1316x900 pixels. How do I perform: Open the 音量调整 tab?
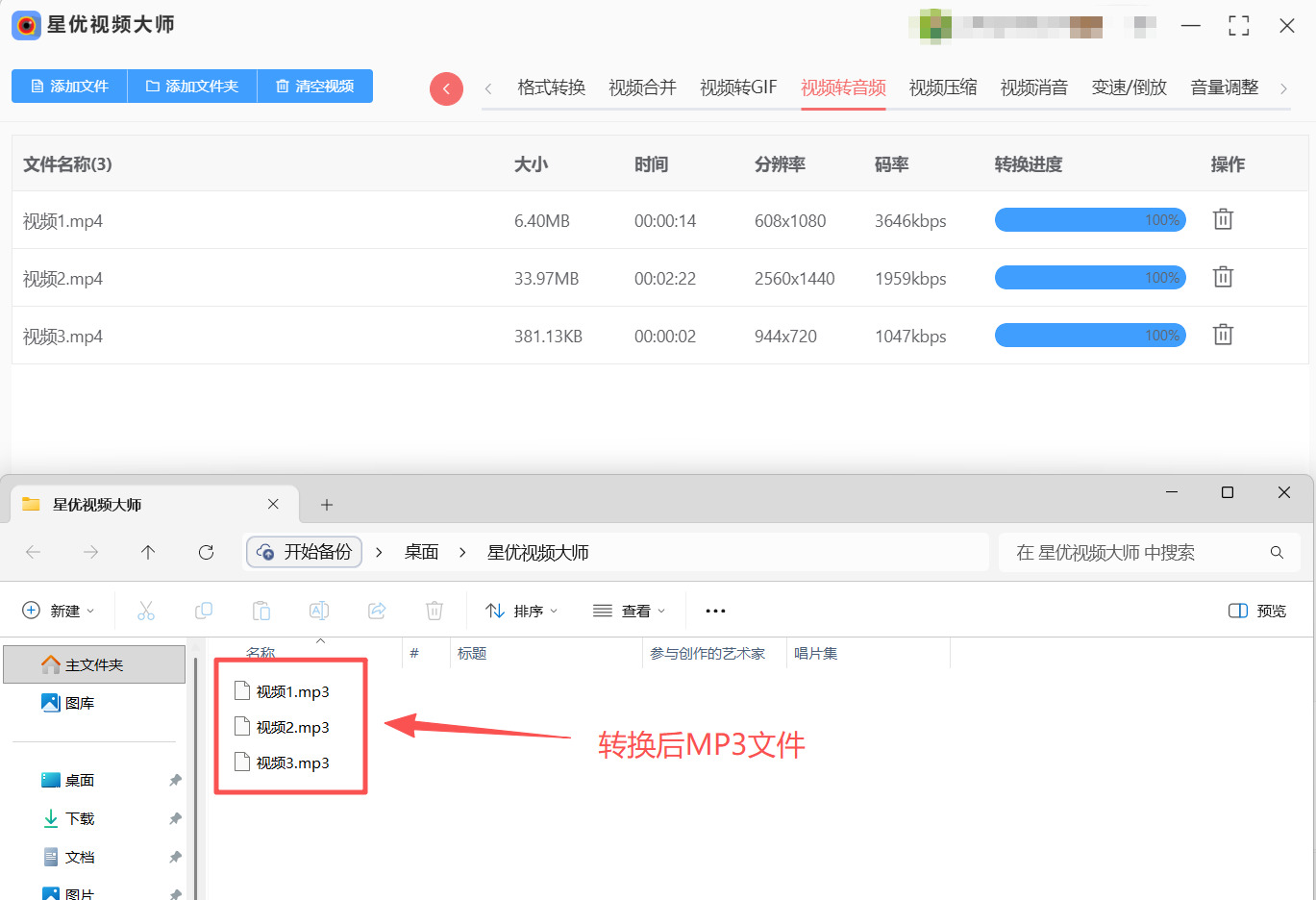1225,87
